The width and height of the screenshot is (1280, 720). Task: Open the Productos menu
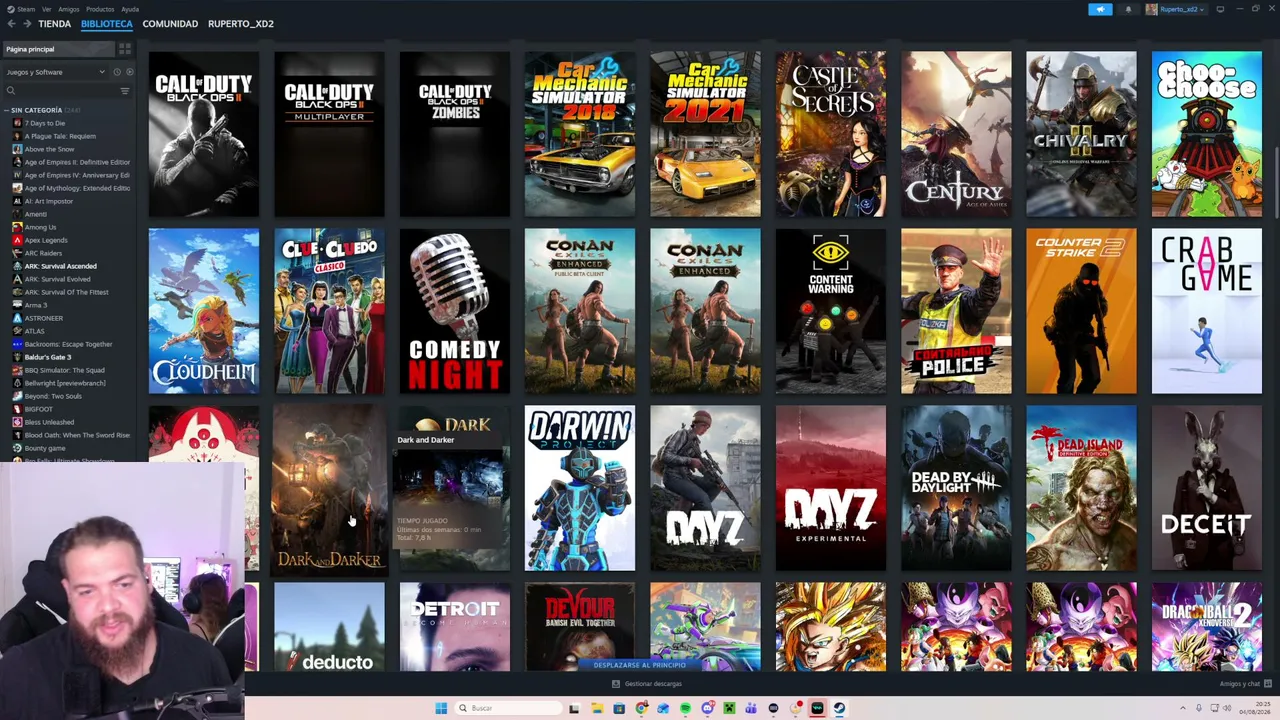100,9
